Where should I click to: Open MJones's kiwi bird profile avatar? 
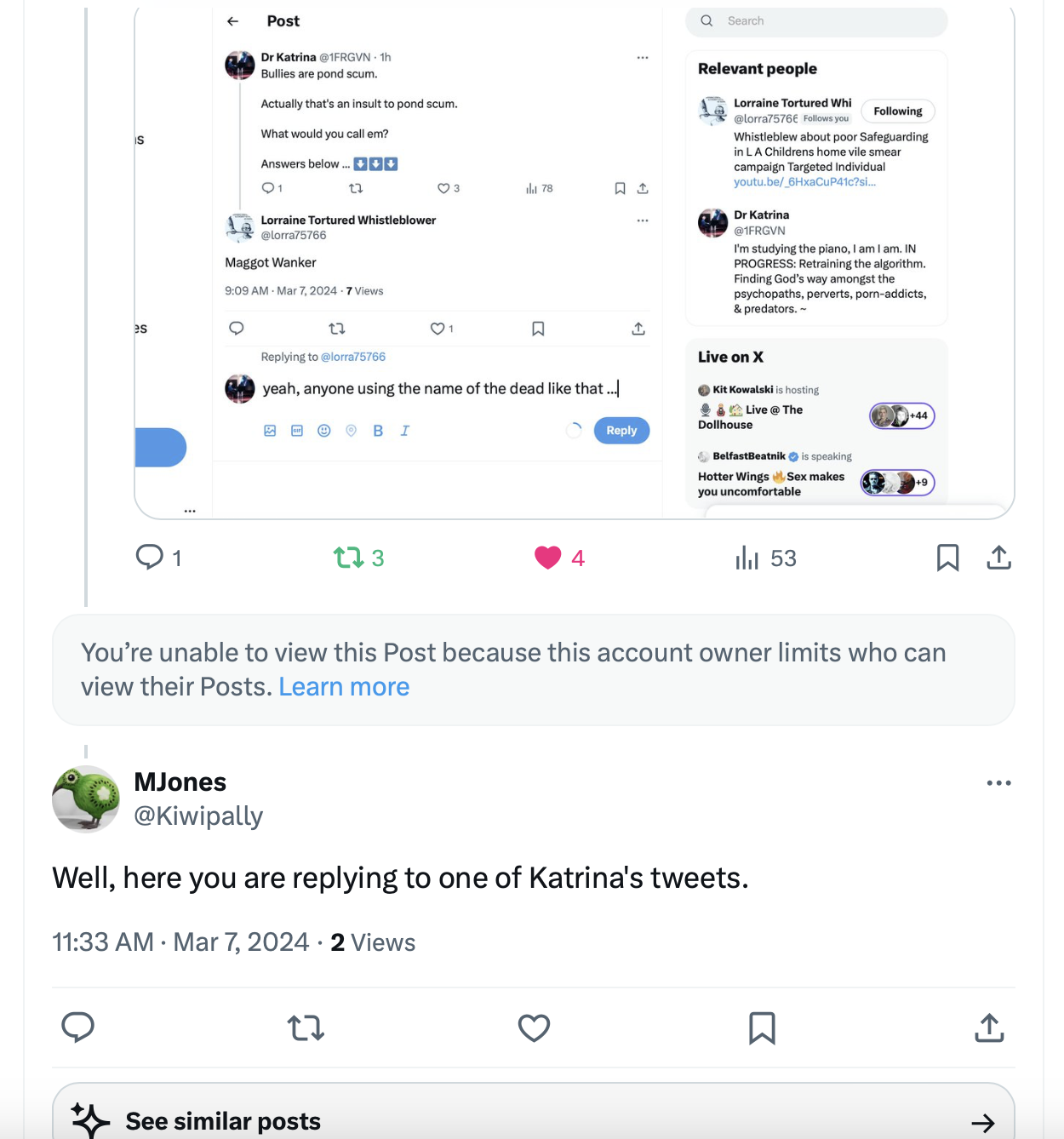pyautogui.click(x=86, y=798)
